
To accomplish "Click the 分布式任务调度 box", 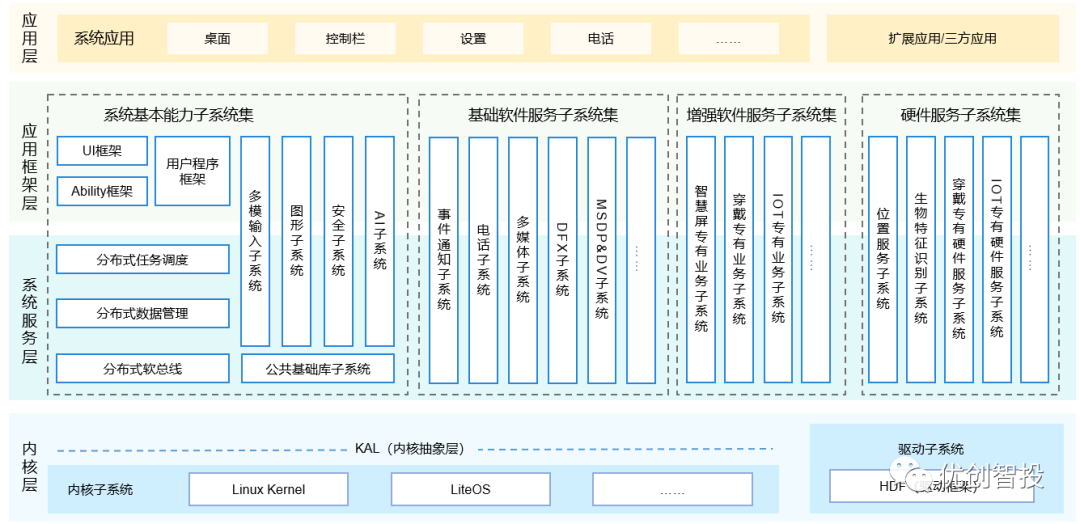I will [x=142, y=260].
